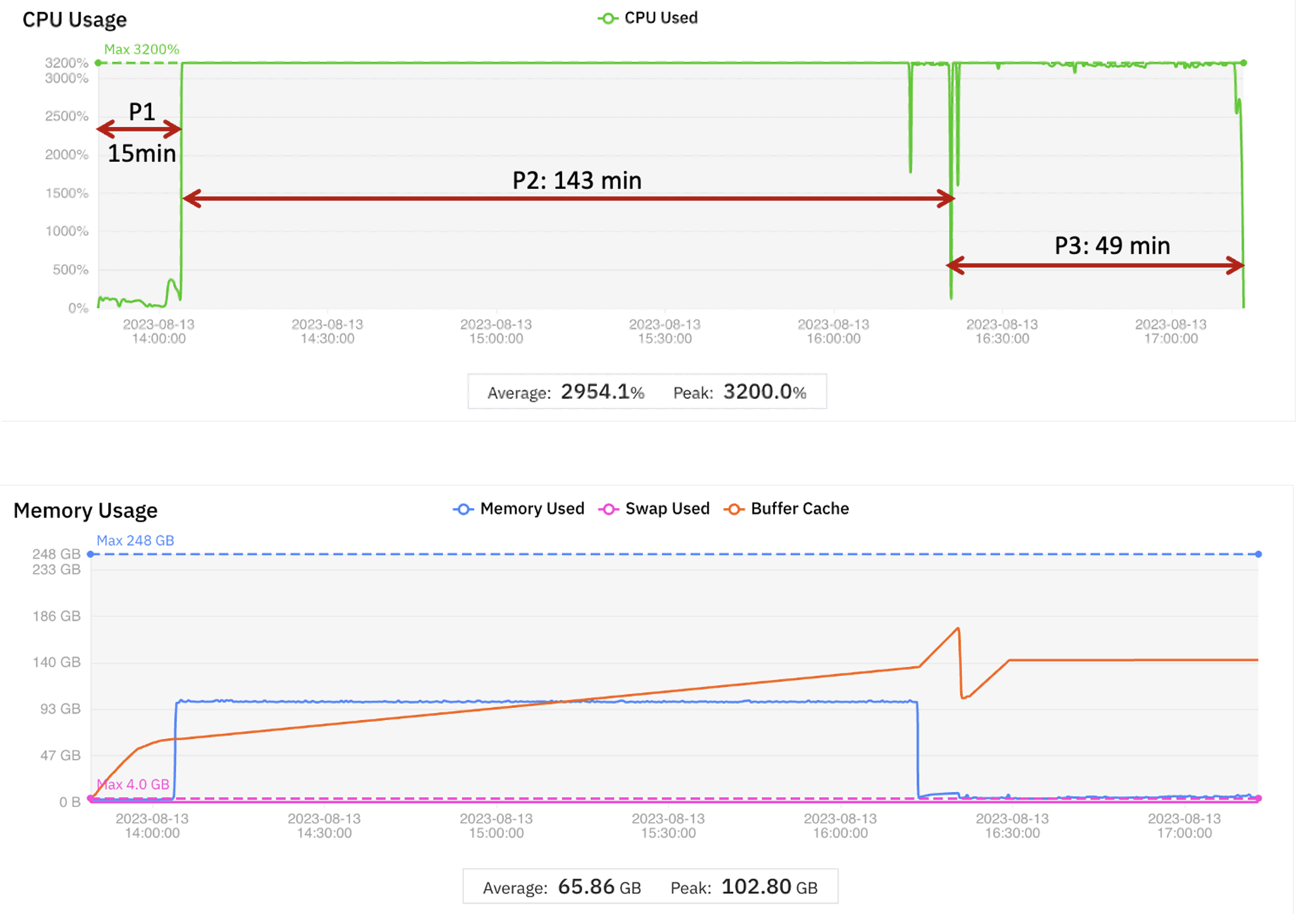The height and width of the screenshot is (914, 1316).
Task: Click the 500% y-axis label
Action: coord(70,270)
